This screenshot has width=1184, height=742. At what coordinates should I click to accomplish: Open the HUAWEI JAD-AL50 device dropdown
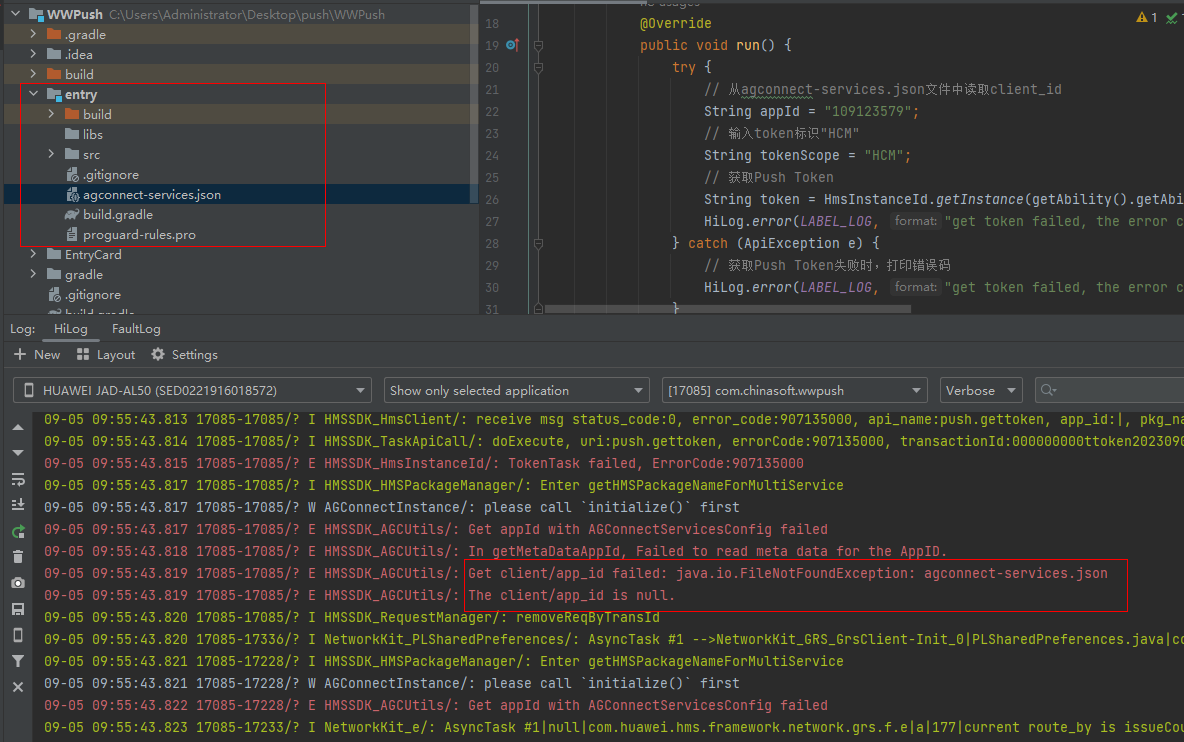pos(193,390)
